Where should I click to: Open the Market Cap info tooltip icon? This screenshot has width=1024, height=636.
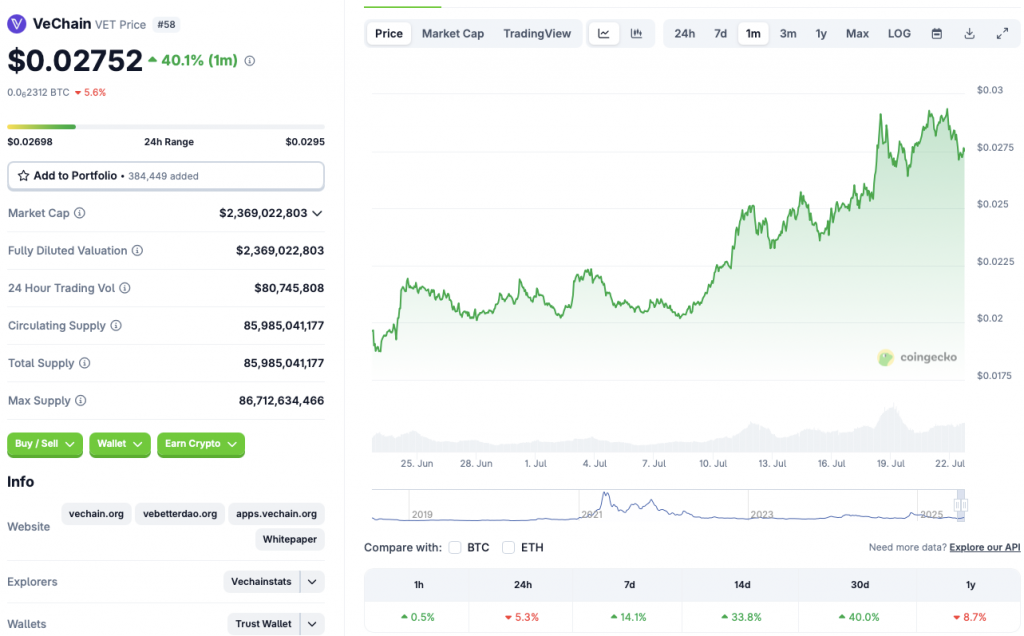(x=77, y=213)
